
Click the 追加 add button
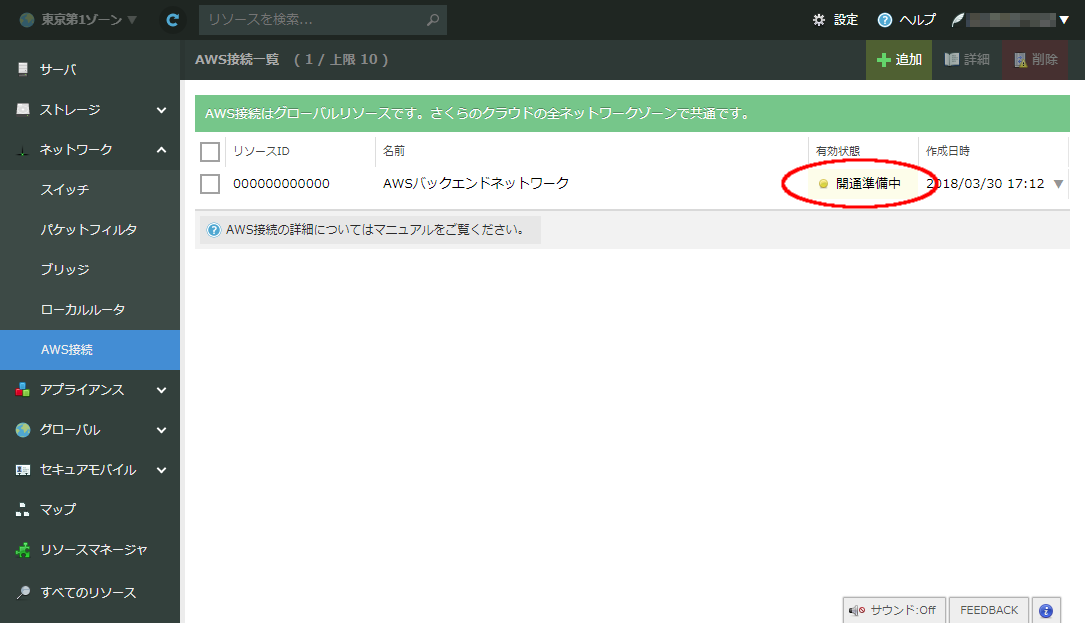click(x=898, y=60)
